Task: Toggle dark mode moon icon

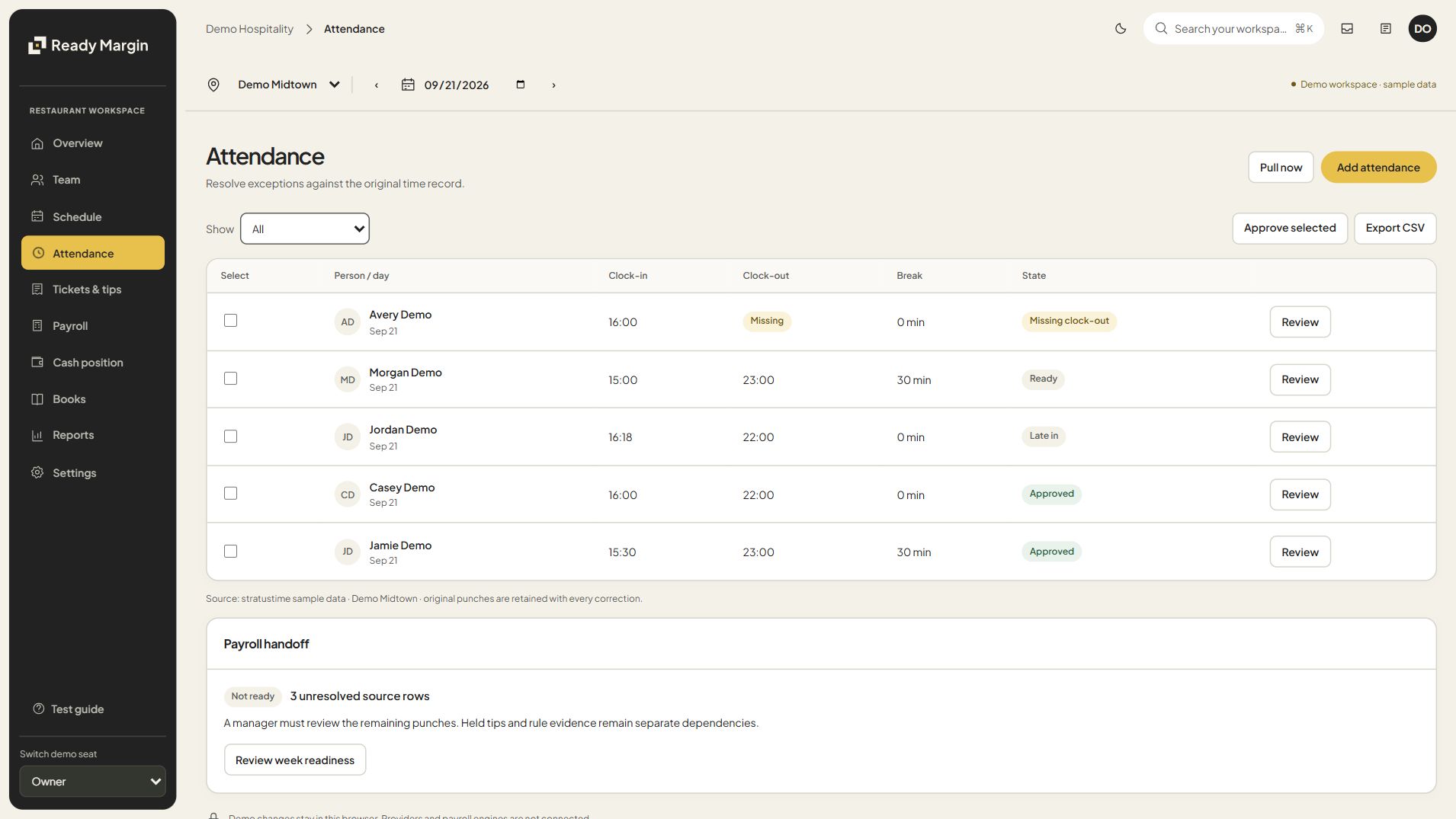Action: point(1121,29)
